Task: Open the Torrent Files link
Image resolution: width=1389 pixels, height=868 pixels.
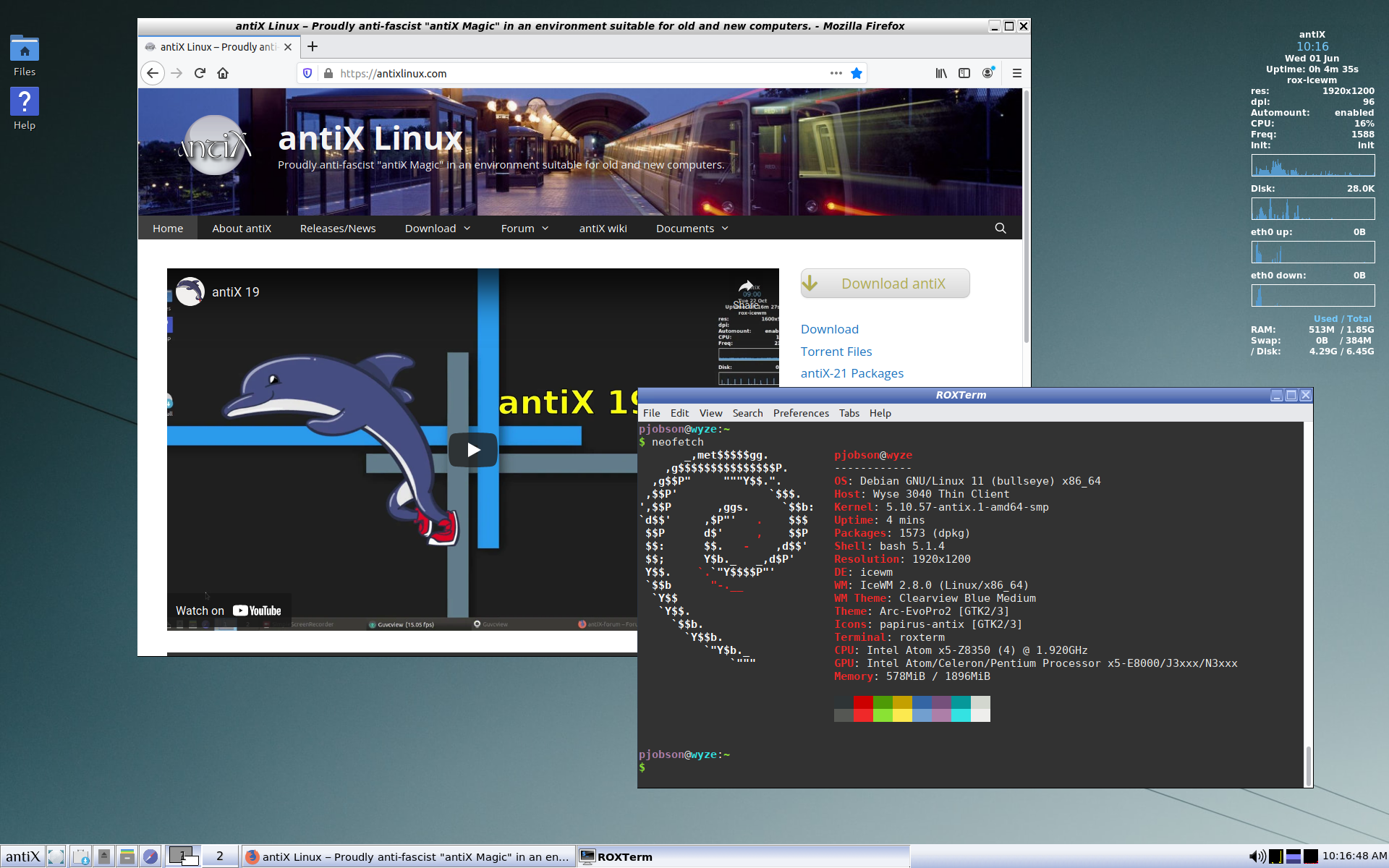Action: pos(836,352)
